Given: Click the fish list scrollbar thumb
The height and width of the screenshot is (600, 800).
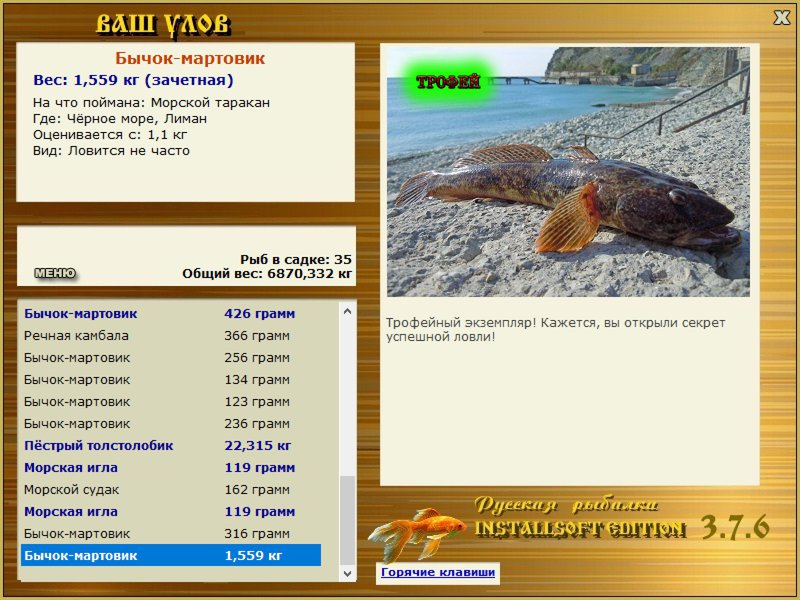Looking at the screenshot, I should 347,520.
